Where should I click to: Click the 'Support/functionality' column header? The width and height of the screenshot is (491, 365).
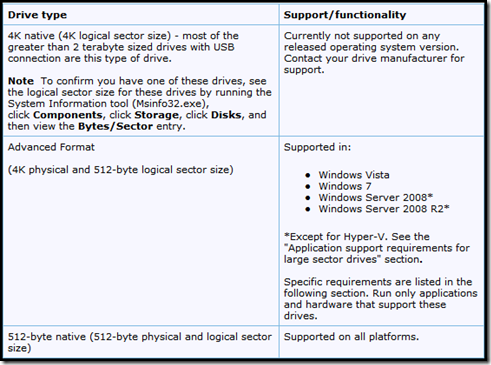coord(345,15)
